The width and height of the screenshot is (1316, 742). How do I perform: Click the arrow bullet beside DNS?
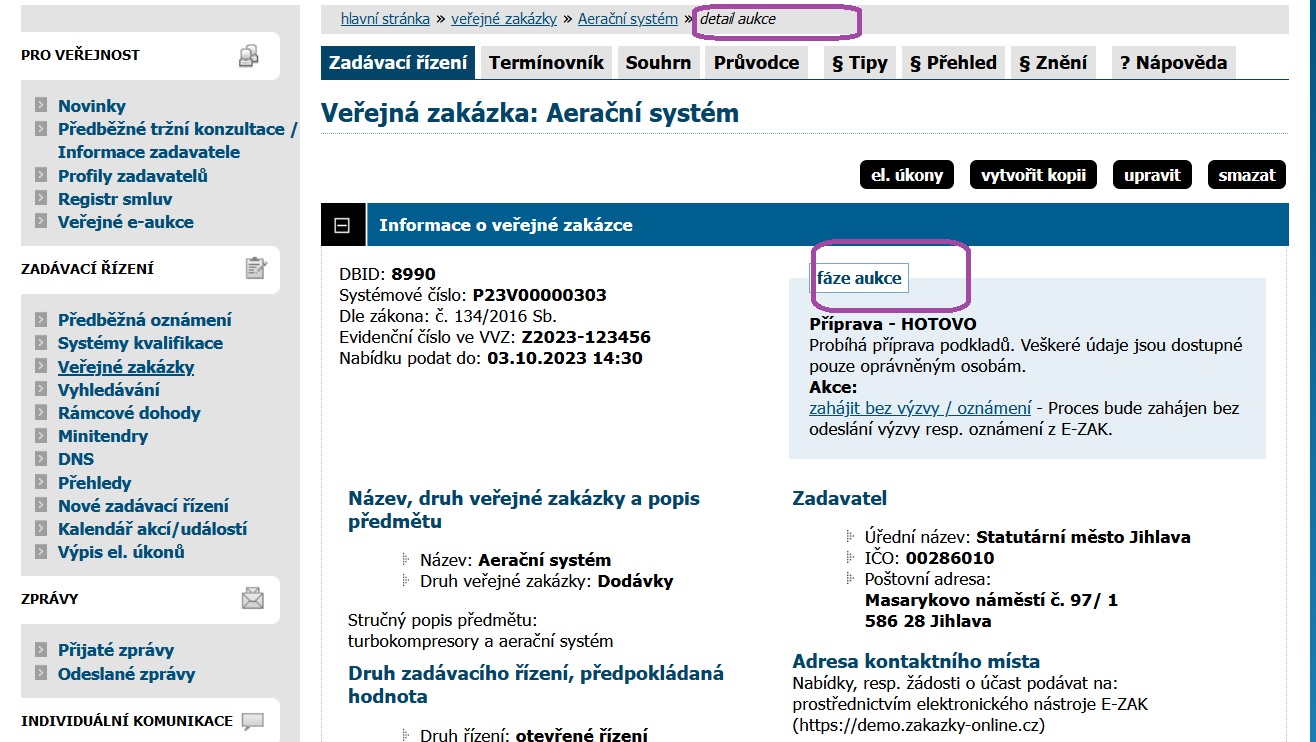[41, 459]
